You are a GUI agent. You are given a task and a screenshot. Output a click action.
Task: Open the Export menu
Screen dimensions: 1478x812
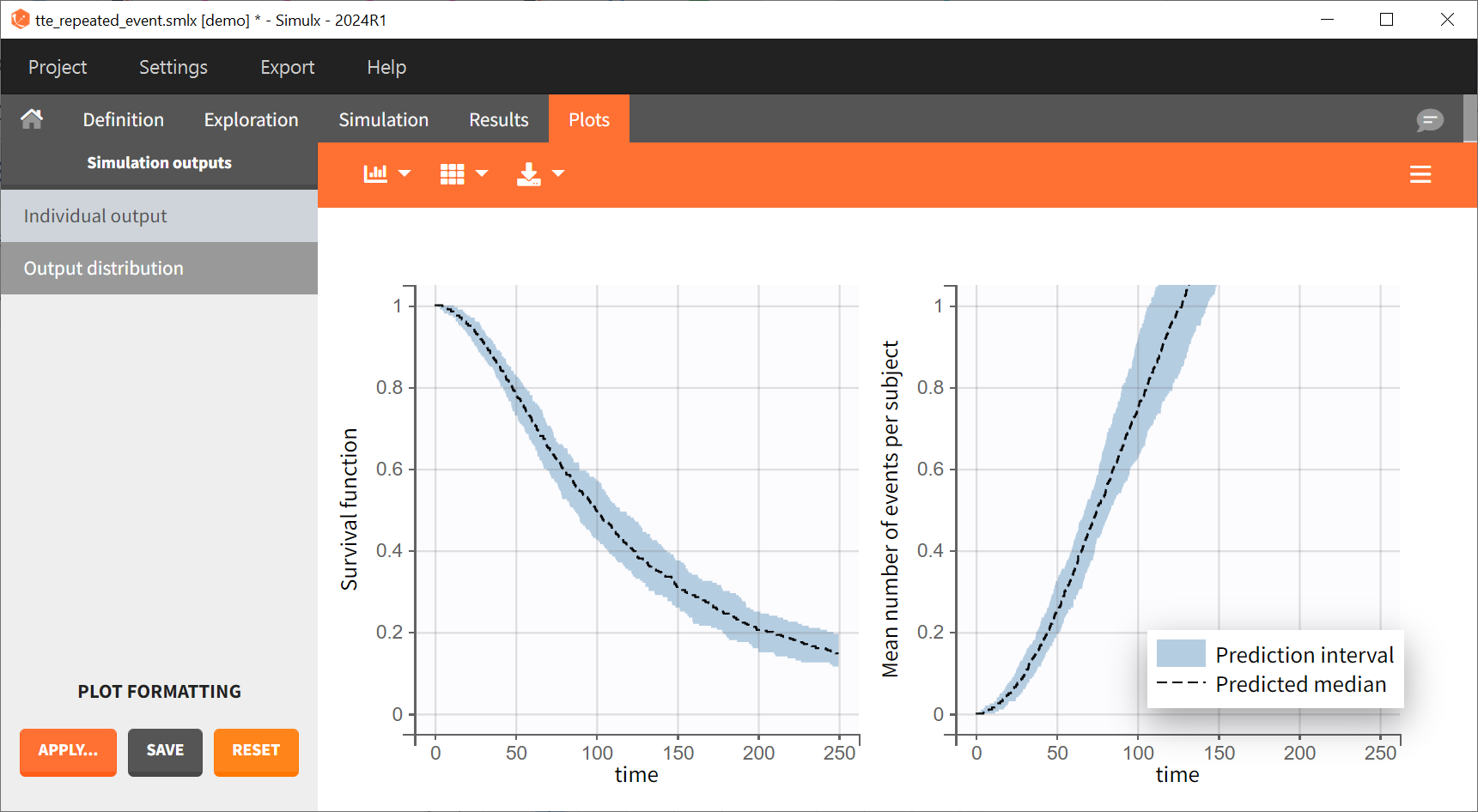(287, 67)
